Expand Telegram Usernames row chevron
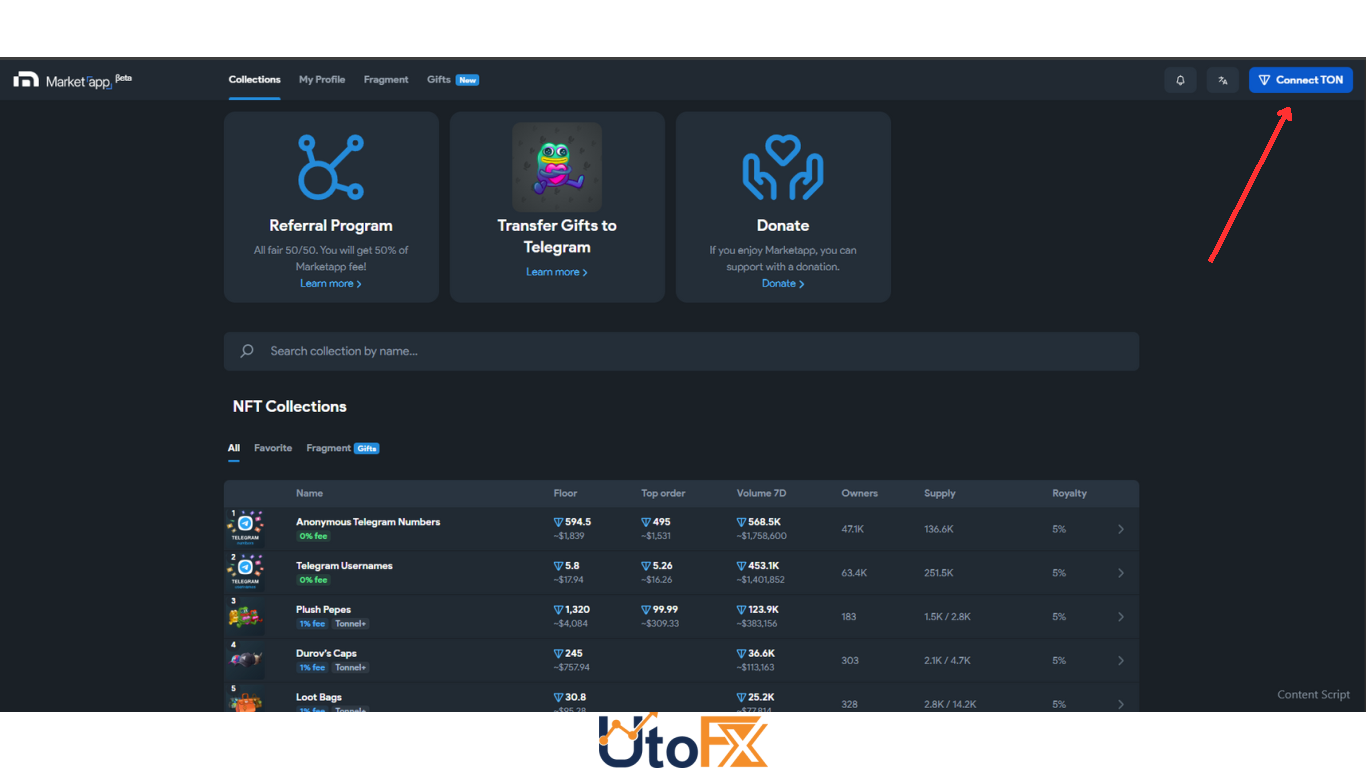Image resolution: width=1366 pixels, height=768 pixels. [1121, 573]
